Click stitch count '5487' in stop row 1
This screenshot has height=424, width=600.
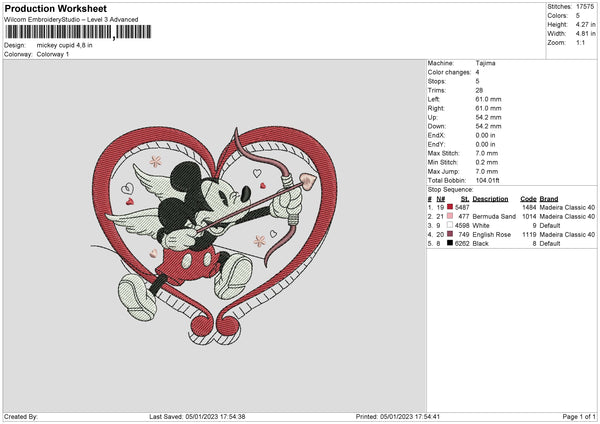462,207
